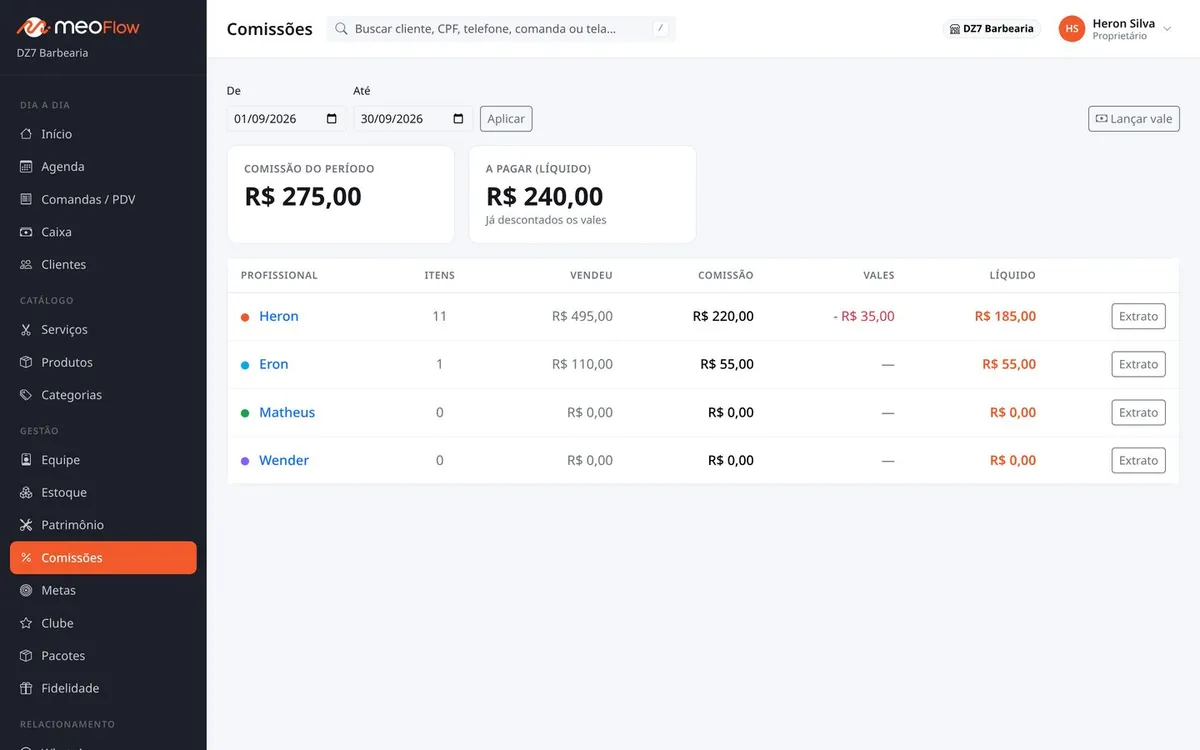Image resolution: width=1200 pixels, height=750 pixels.
Task: Click Wender's purple color dot
Action: [245, 461]
